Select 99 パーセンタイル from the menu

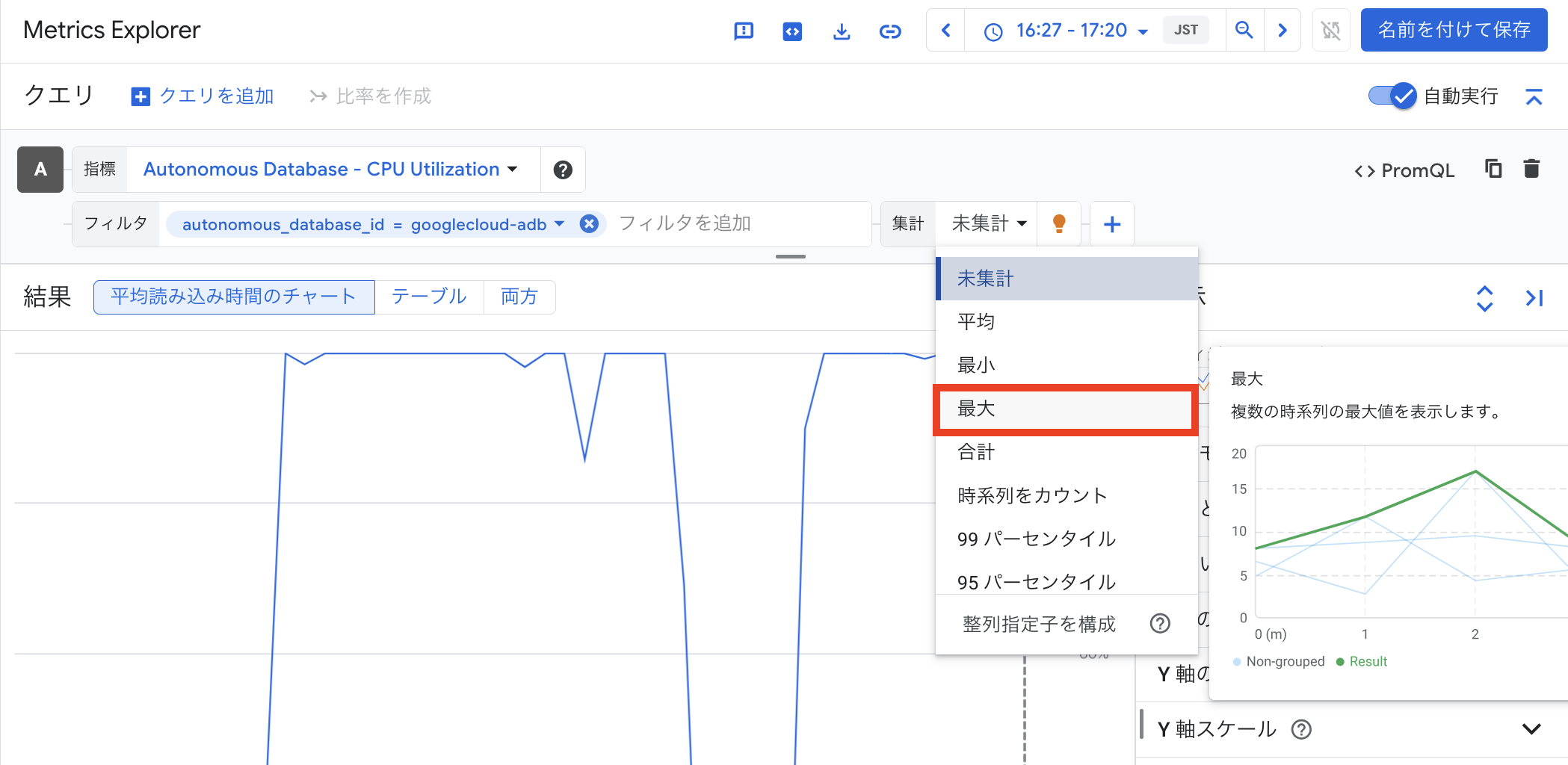(1035, 538)
